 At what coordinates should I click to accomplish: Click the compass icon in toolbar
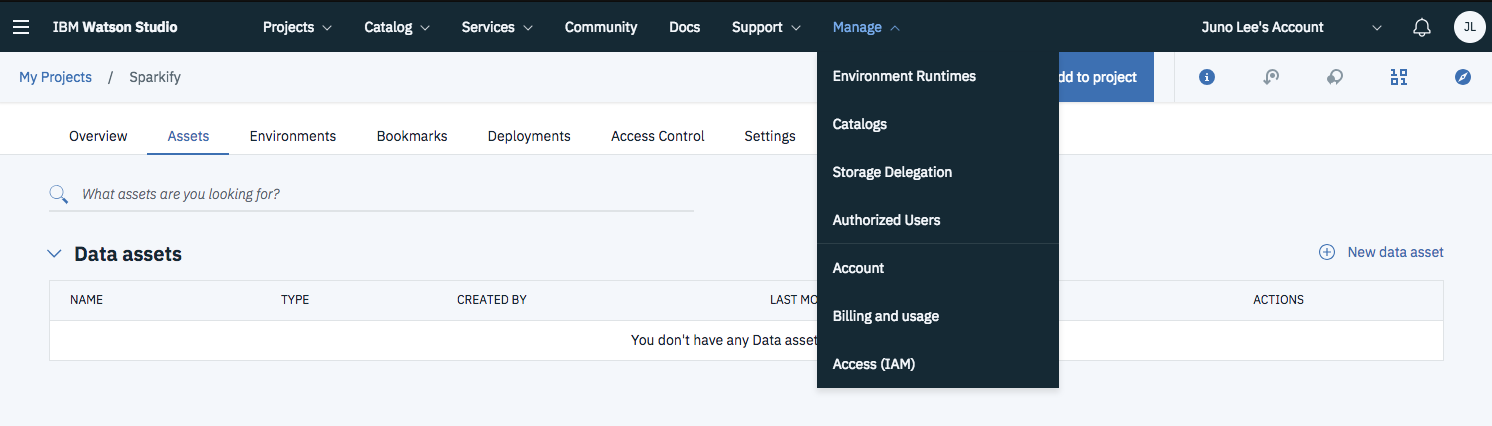[1463, 77]
